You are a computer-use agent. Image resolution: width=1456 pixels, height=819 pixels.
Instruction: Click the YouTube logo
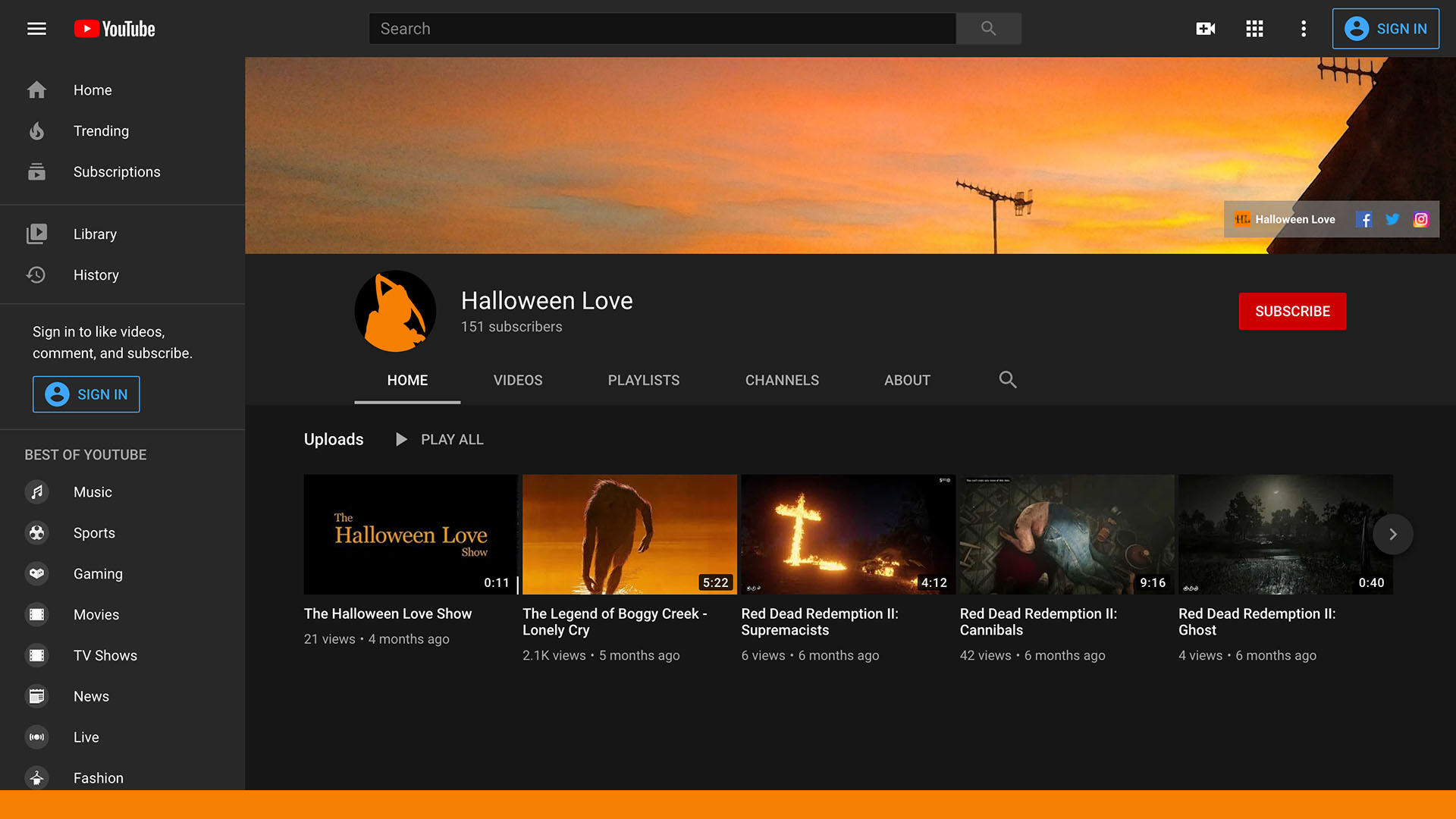(x=115, y=29)
